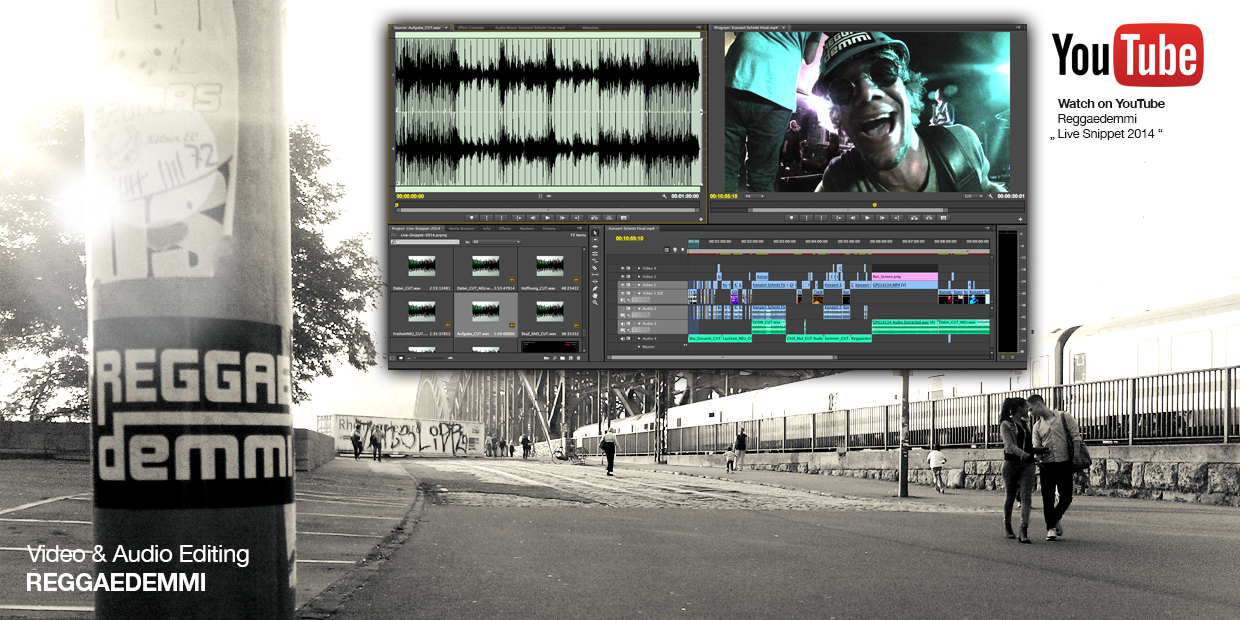Collapse the Audio 2 track

click(x=639, y=310)
